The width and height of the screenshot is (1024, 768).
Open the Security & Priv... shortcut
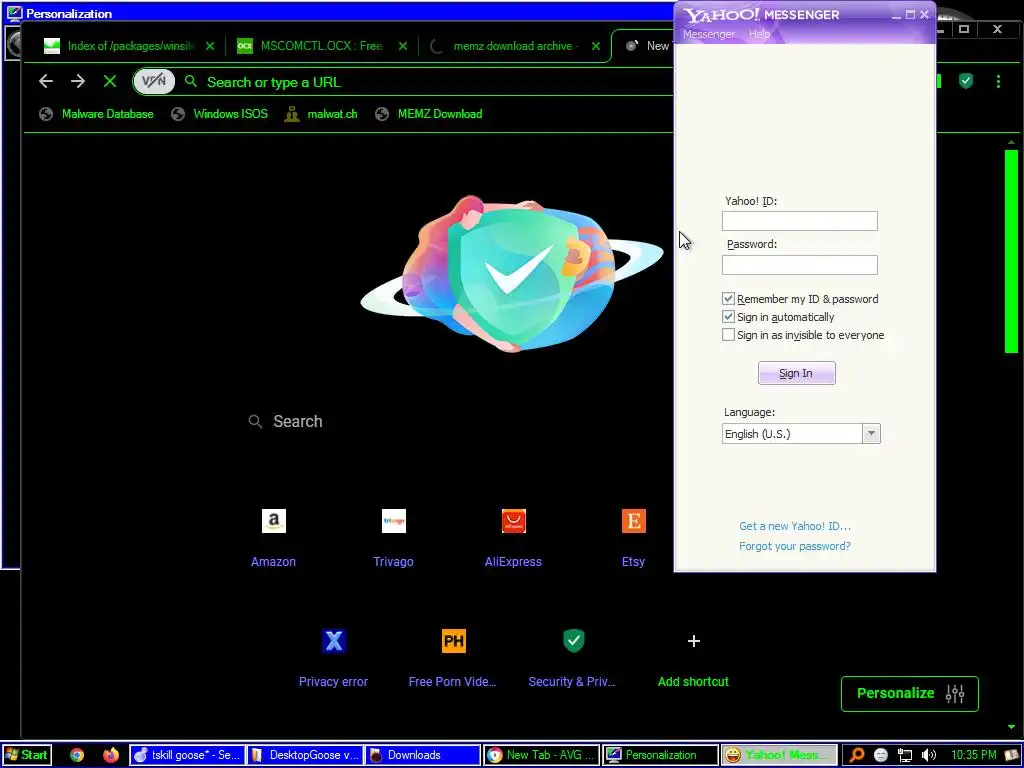point(573,641)
